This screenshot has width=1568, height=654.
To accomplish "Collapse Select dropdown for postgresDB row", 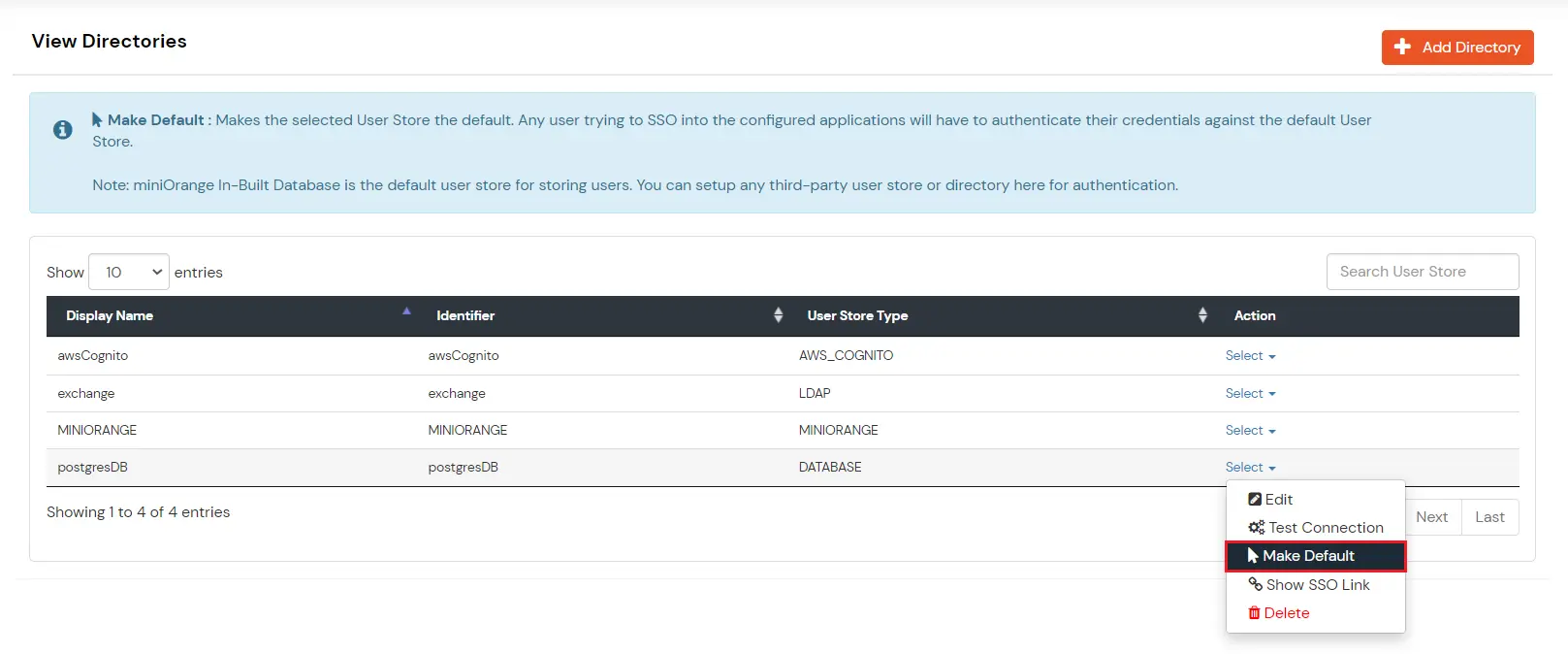I will click(x=1250, y=468).
